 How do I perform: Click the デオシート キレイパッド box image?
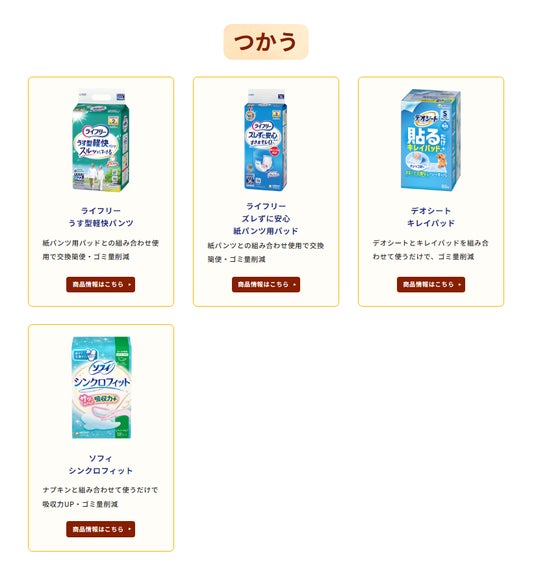(x=431, y=140)
